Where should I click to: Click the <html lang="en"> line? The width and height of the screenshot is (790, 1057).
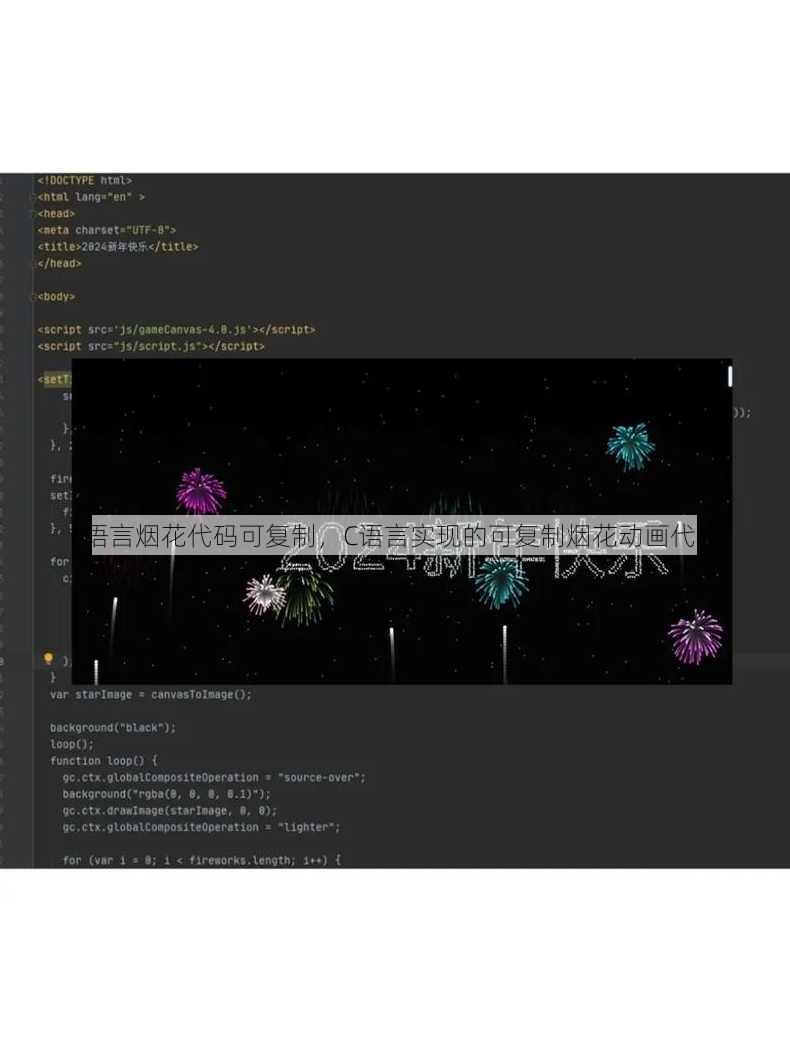(91, 197)
